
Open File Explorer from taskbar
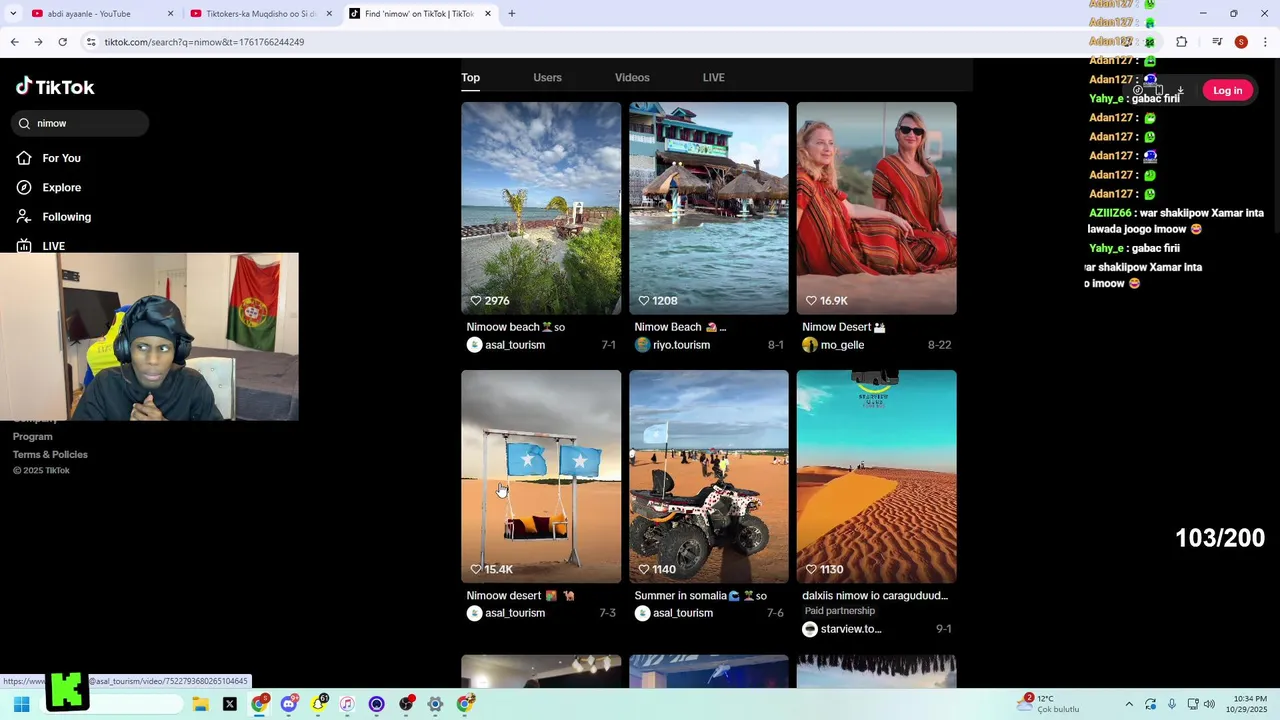(x=201, y=704)
